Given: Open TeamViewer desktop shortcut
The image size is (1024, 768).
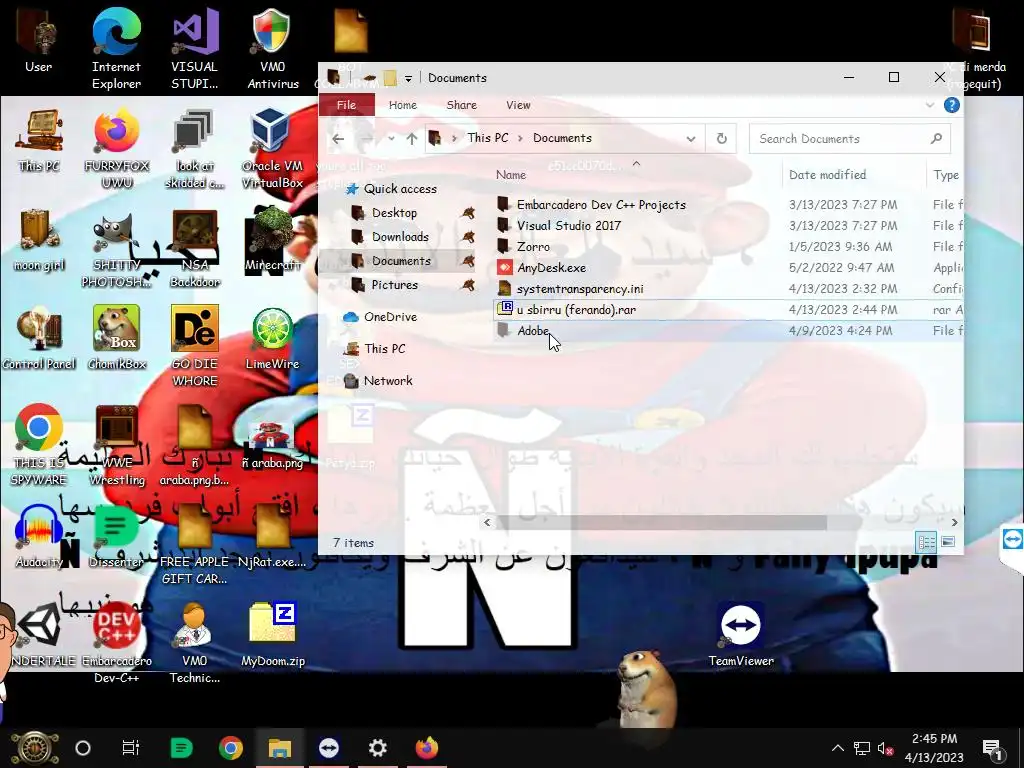Looking at the screenshot, I should (x=741, y=635).
